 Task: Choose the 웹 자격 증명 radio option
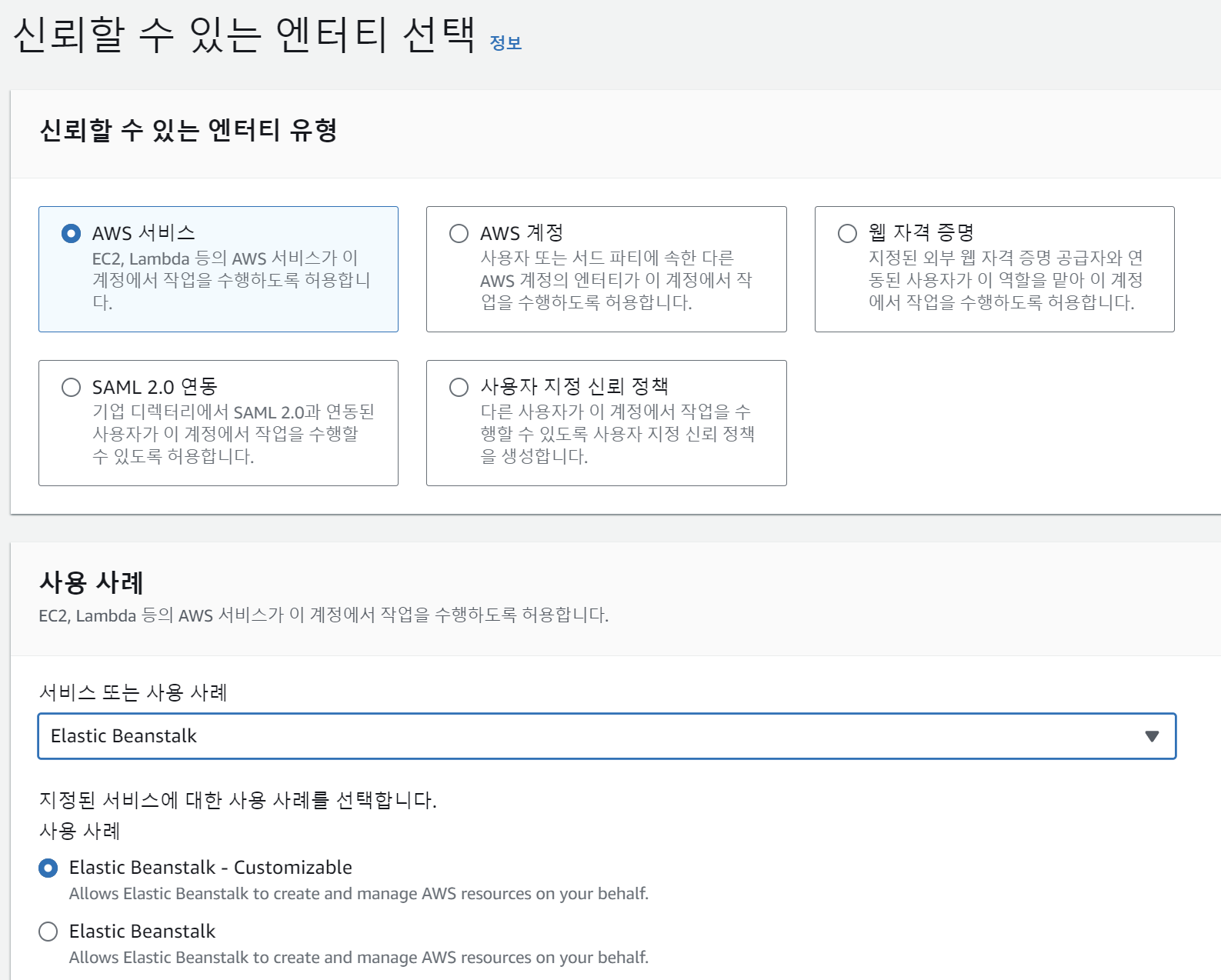click(x=847, y=233)
